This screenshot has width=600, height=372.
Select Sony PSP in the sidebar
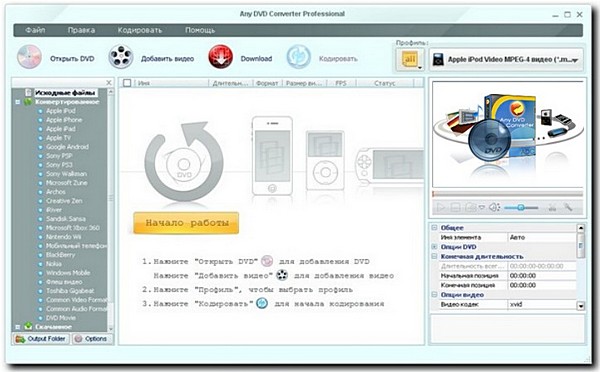pyautogui.click(x=59, y=156)
